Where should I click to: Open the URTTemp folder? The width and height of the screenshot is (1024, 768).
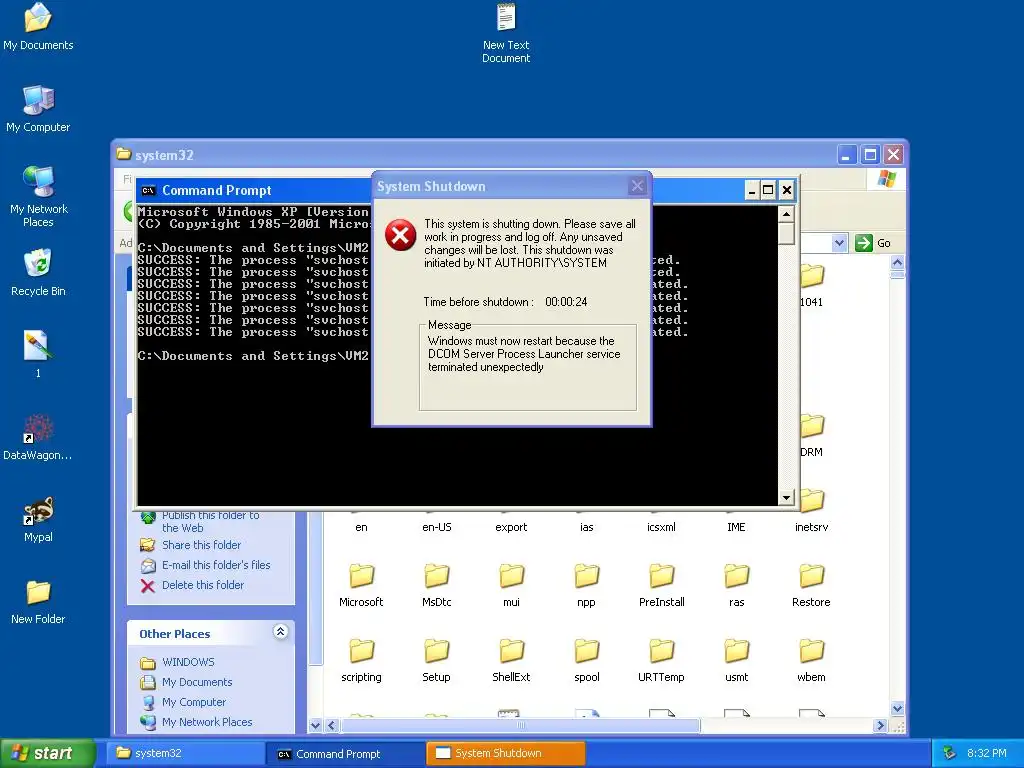(x=662, y=660)
